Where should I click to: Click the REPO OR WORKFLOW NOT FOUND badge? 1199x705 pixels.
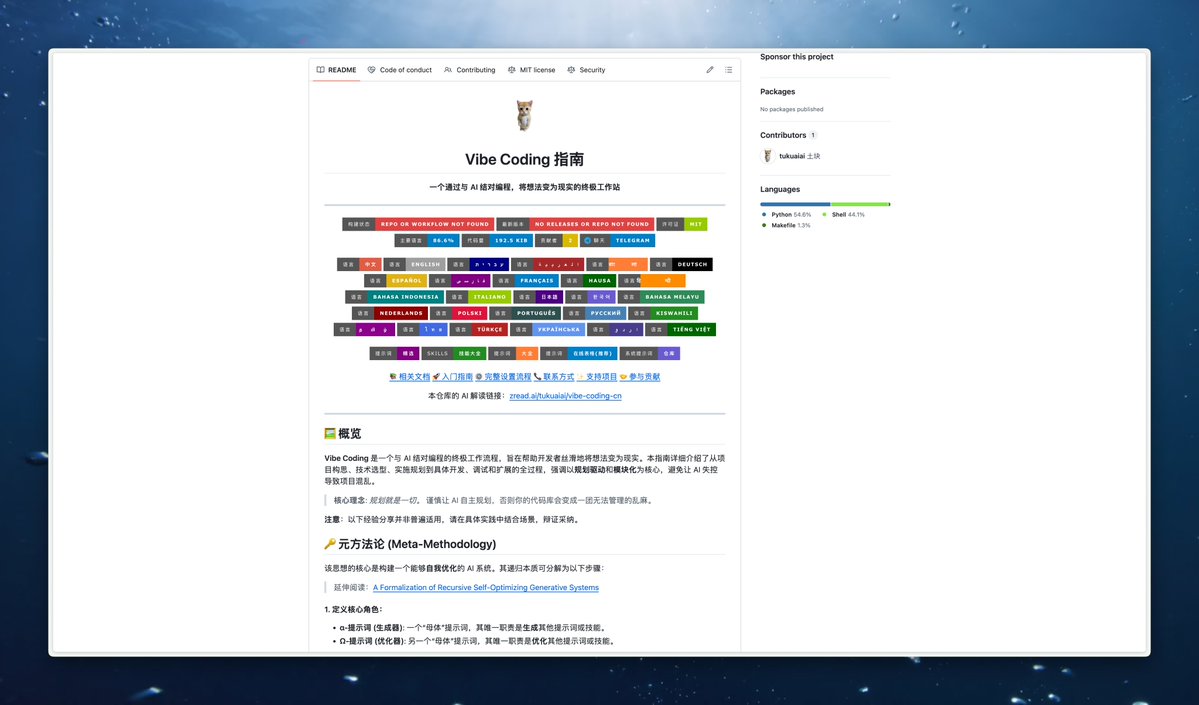(418, 224)
